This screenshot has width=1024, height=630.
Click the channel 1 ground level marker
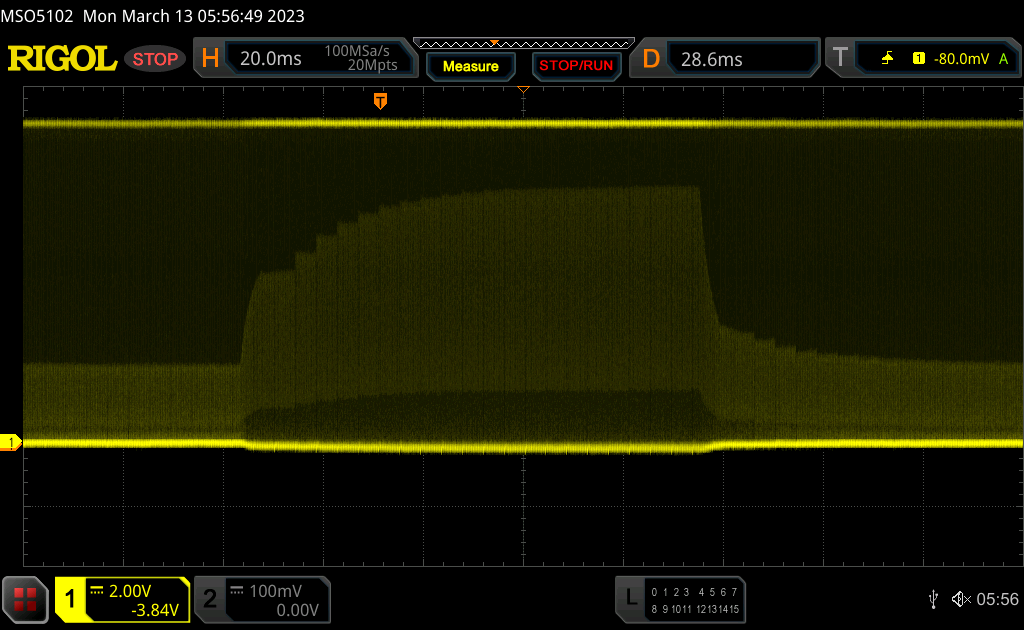coord(10,443)
